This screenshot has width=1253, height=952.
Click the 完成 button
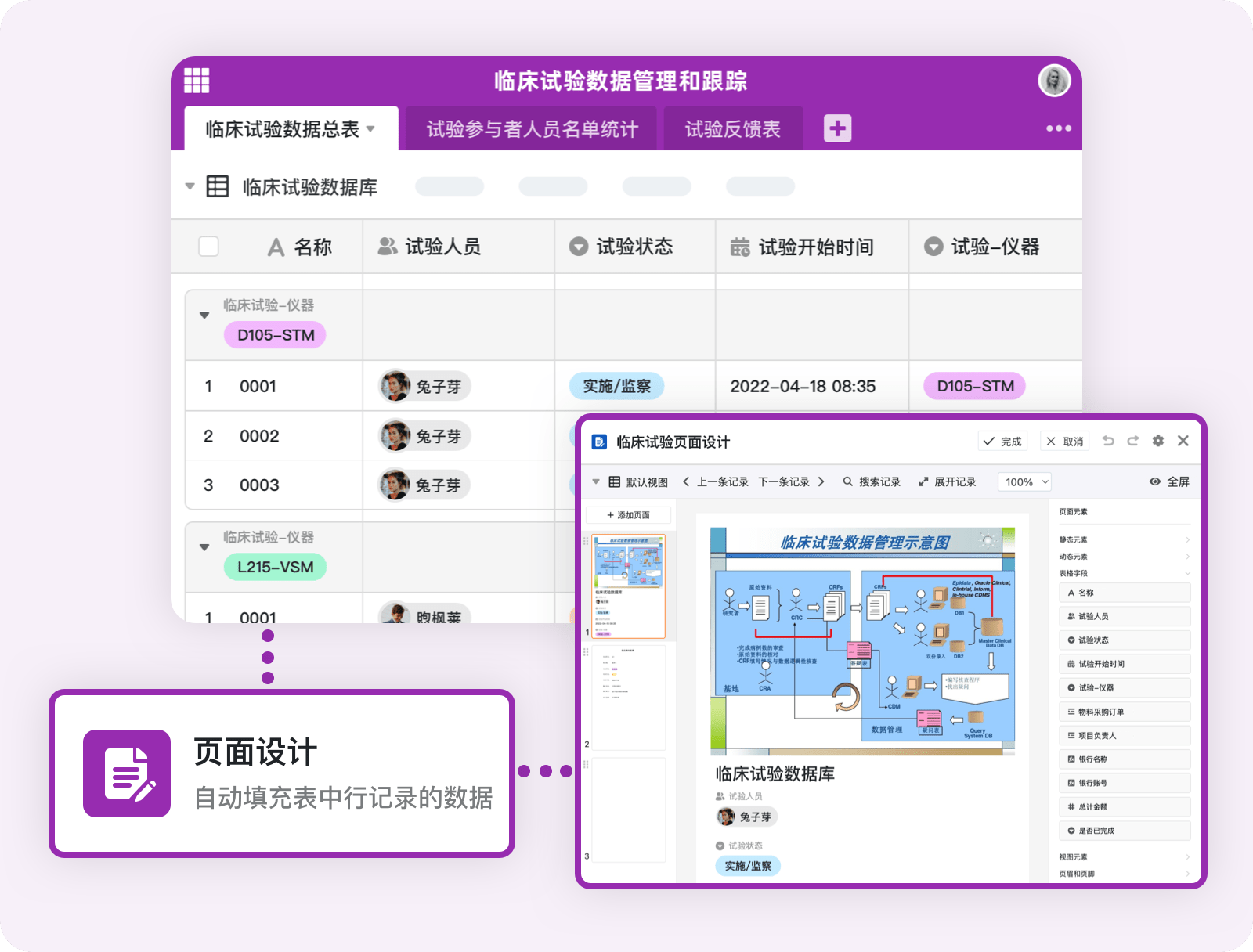(1002, 442)
